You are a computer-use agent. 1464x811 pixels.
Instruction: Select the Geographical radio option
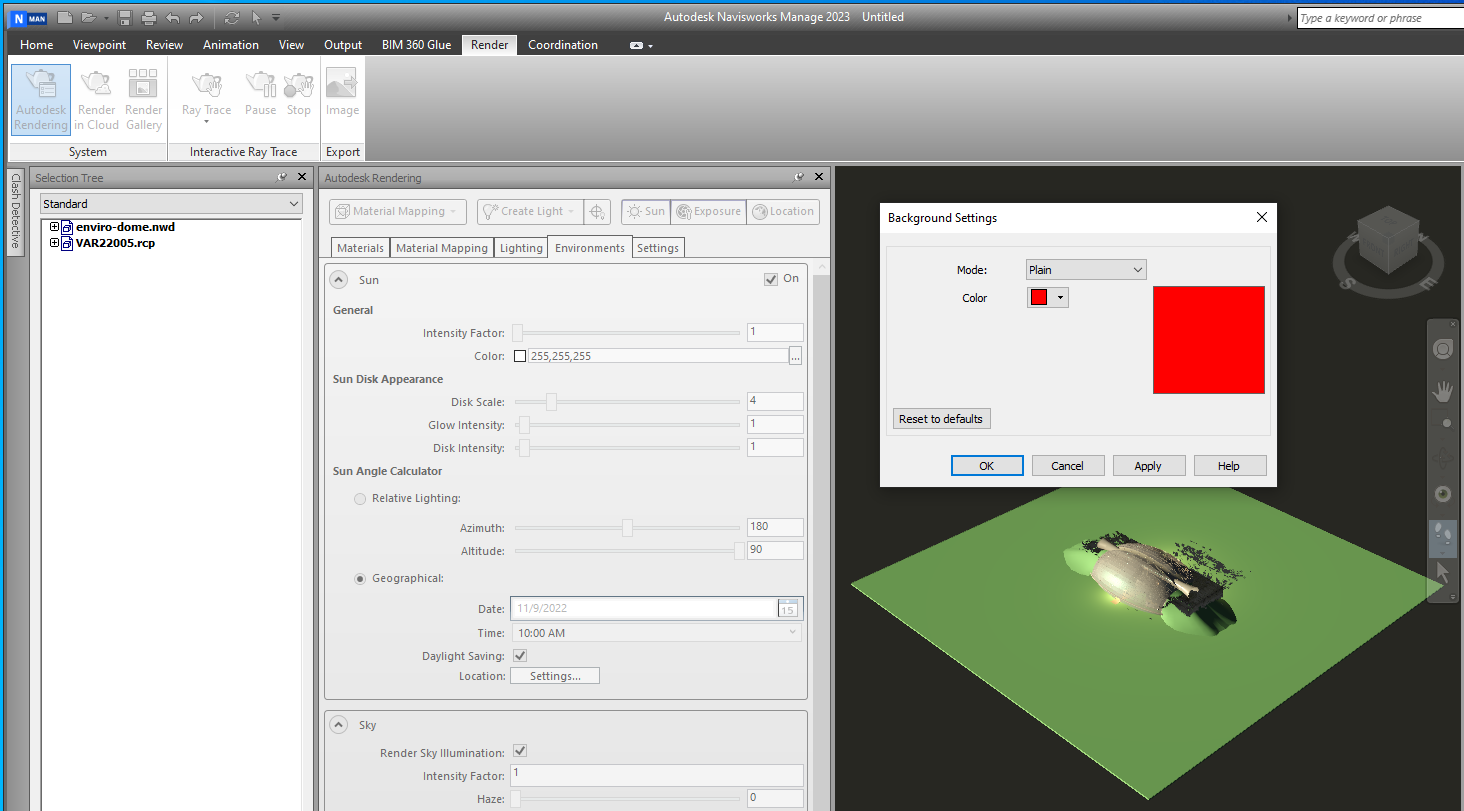pos(360,578)
